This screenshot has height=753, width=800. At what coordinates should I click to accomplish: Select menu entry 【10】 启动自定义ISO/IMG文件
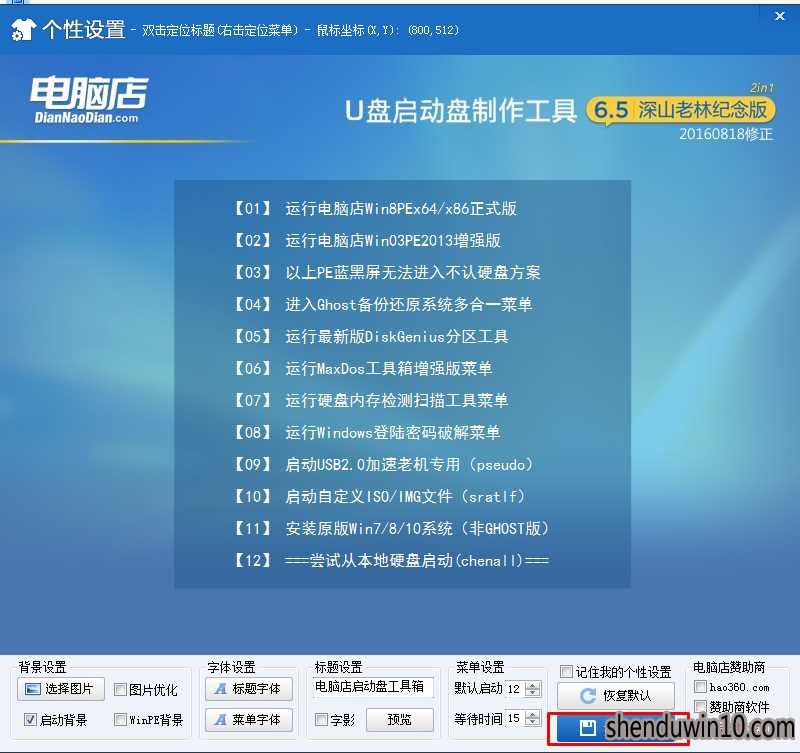(379, 496)
